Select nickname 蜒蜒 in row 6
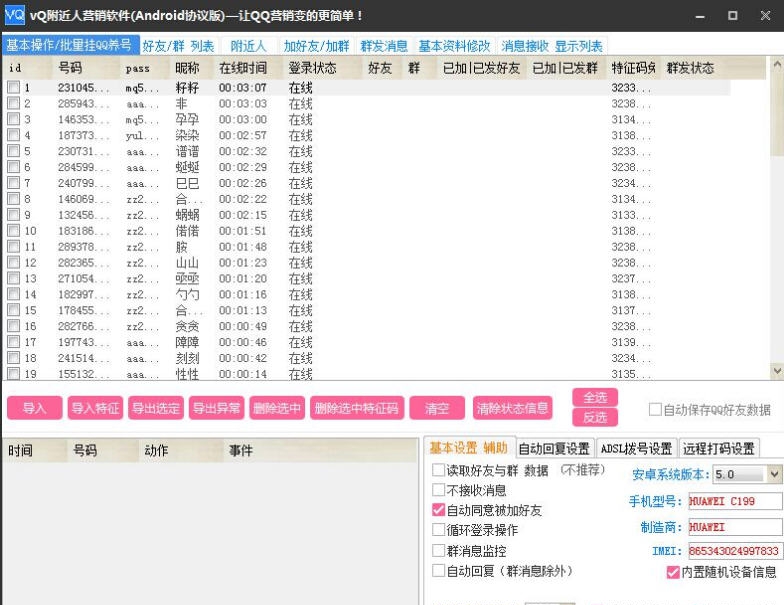This screenshot has height=605, width=784. coord(188,167)
